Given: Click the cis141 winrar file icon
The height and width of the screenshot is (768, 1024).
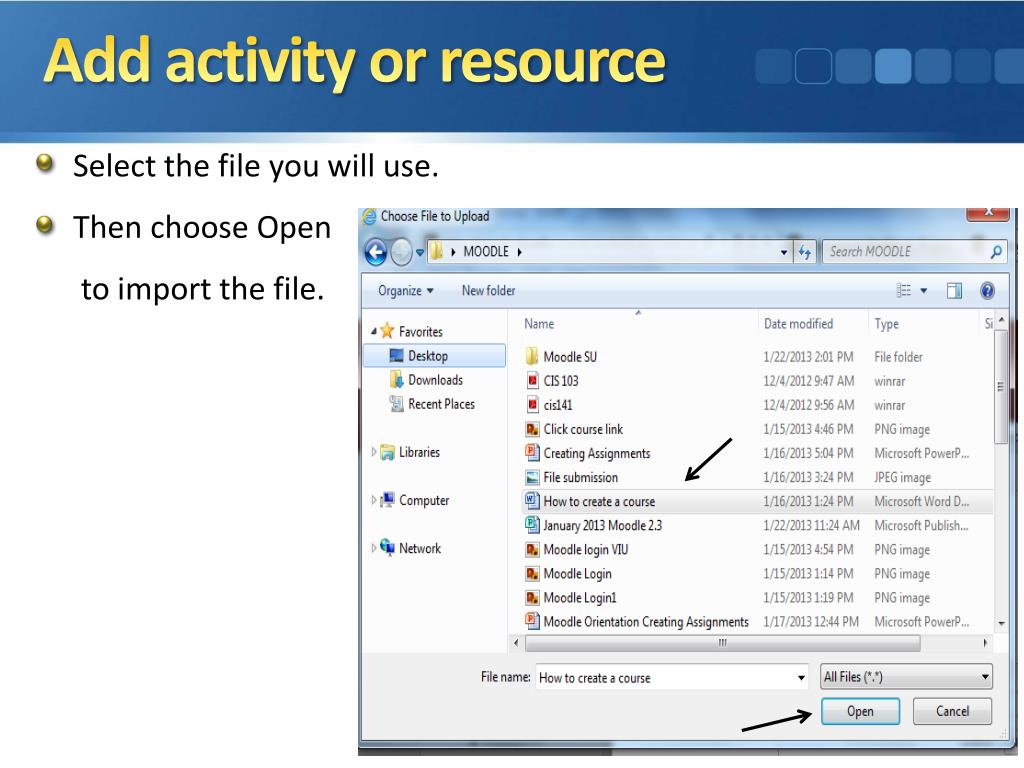Looking at the screenshot, I should point(532,405).
